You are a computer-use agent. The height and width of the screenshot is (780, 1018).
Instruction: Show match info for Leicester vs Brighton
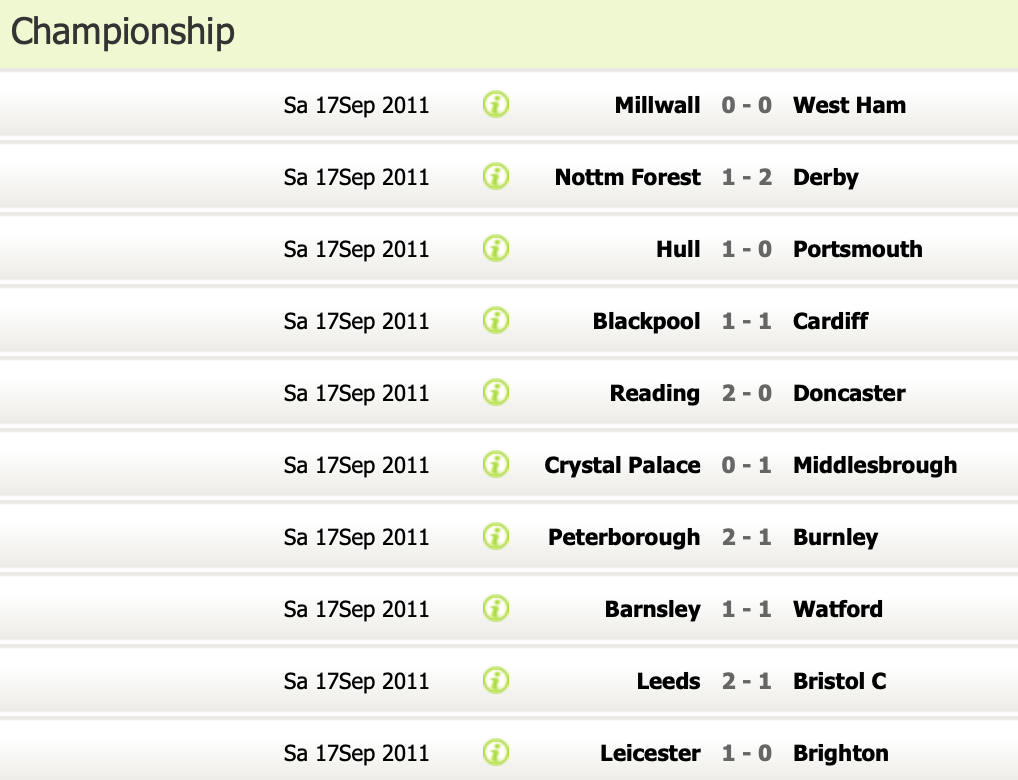(x=496, y=752)
